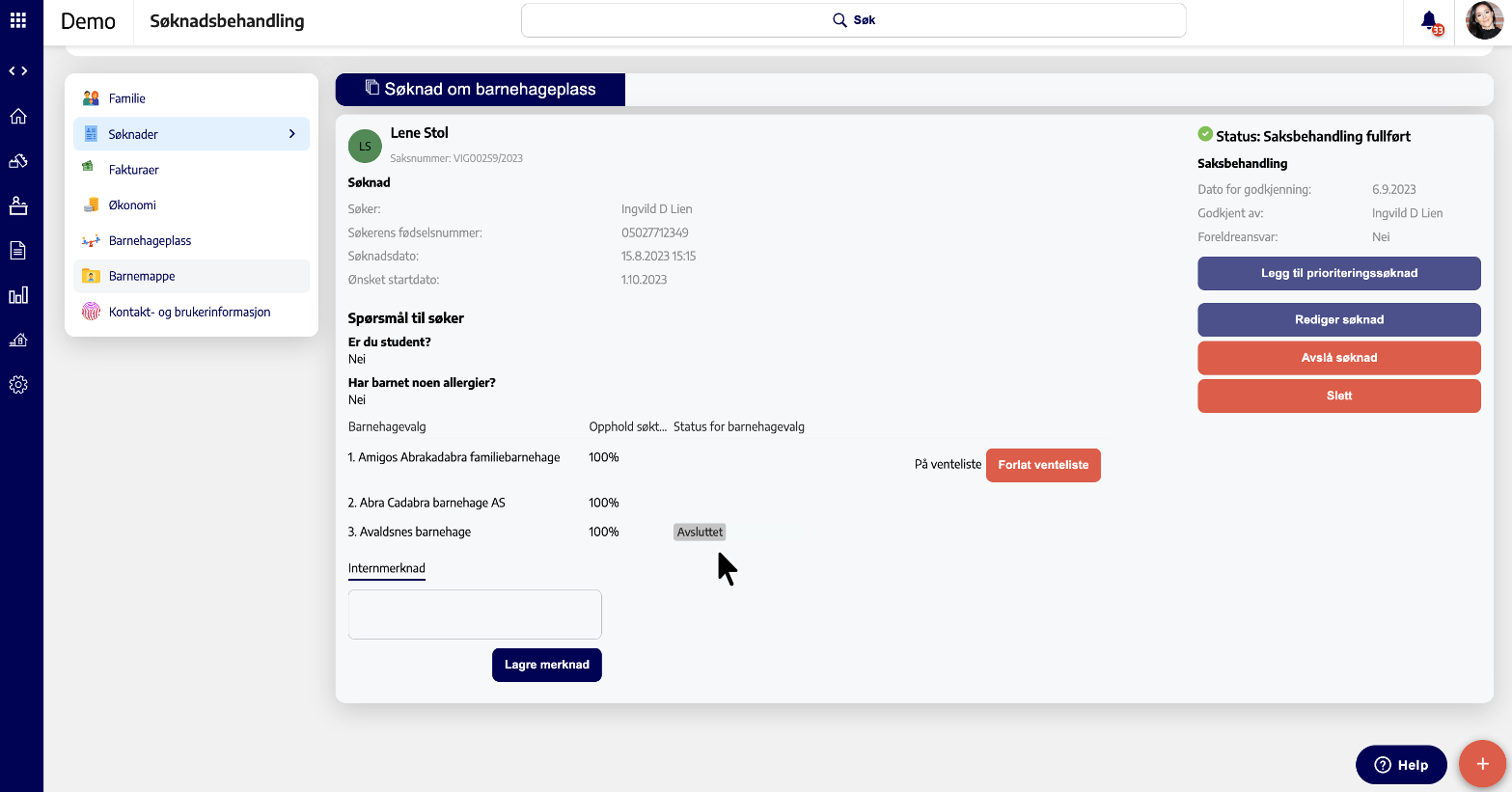The image size is (1512, 792).
Task: Focus the Søk search field
Action: point(854,20)
